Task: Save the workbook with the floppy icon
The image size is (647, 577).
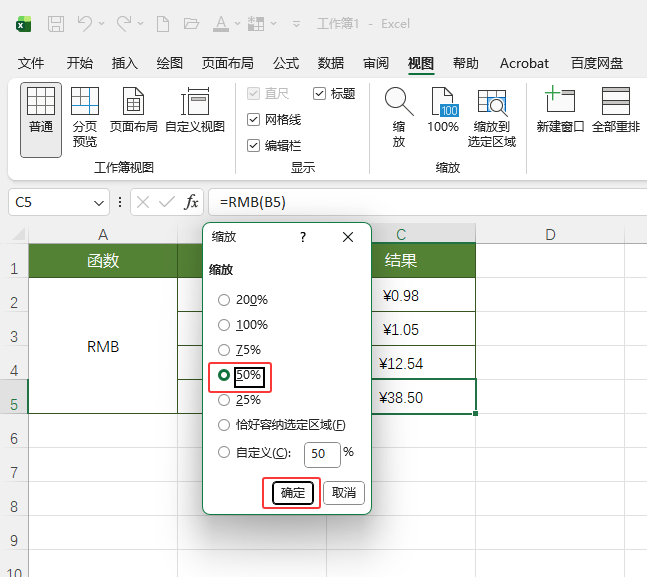Action: coord(56,24)
